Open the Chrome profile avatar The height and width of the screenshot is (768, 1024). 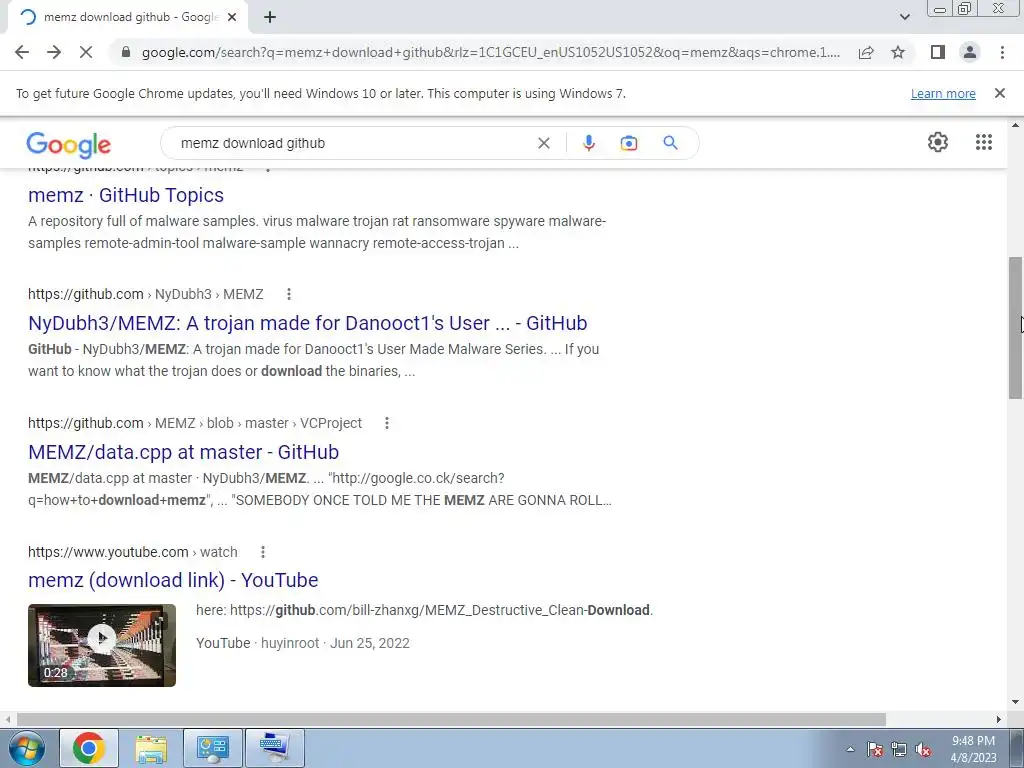[x=970, y=52]
